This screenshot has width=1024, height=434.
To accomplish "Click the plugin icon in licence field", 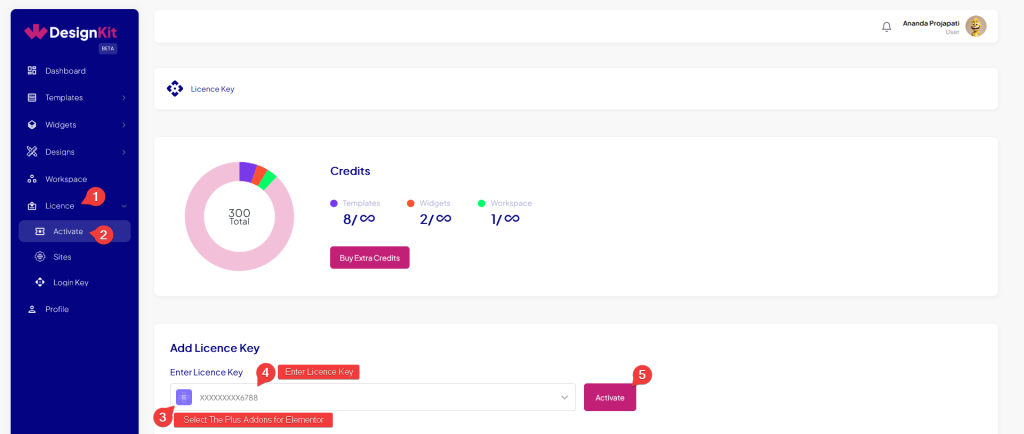I will (x=184, y=397).
